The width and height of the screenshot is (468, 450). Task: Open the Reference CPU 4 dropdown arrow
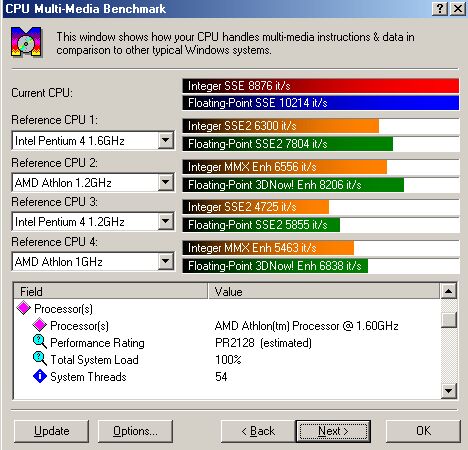click(x=166, y=261)
